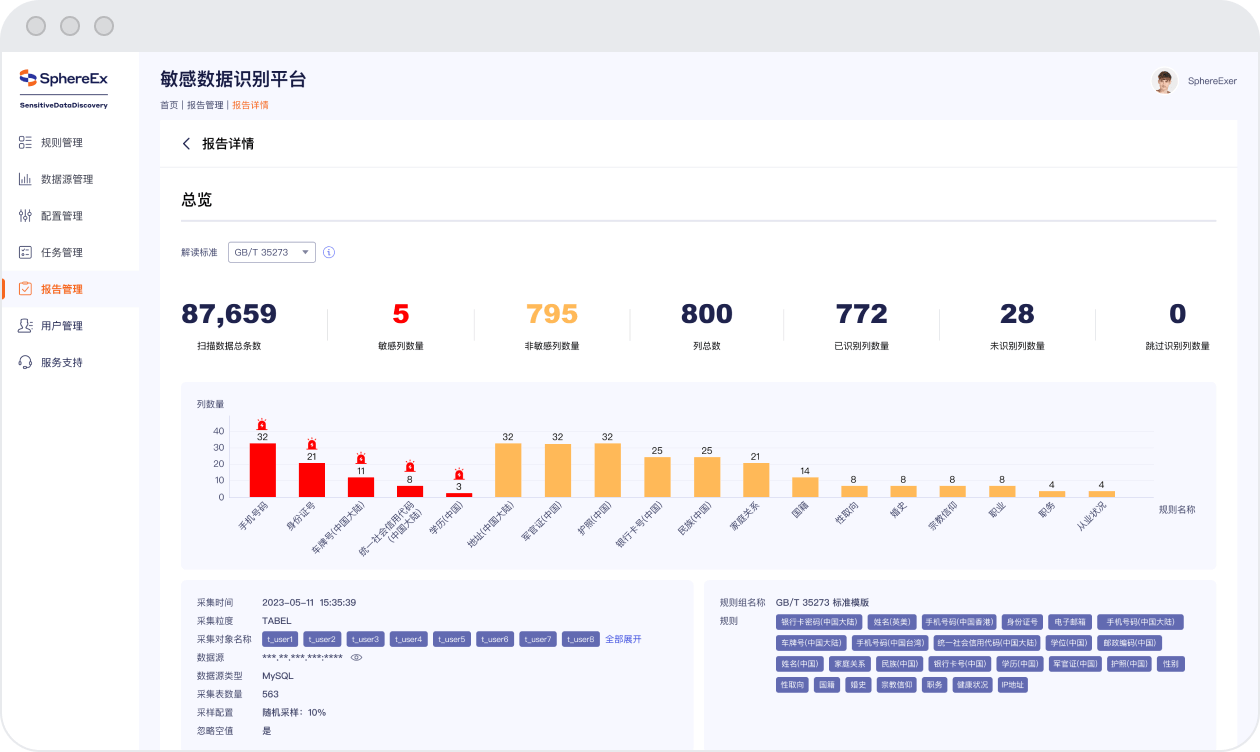This screenshot has width=1260, height=752.
Task: Expand all objects via 全部展开
Action: point(623,639)
